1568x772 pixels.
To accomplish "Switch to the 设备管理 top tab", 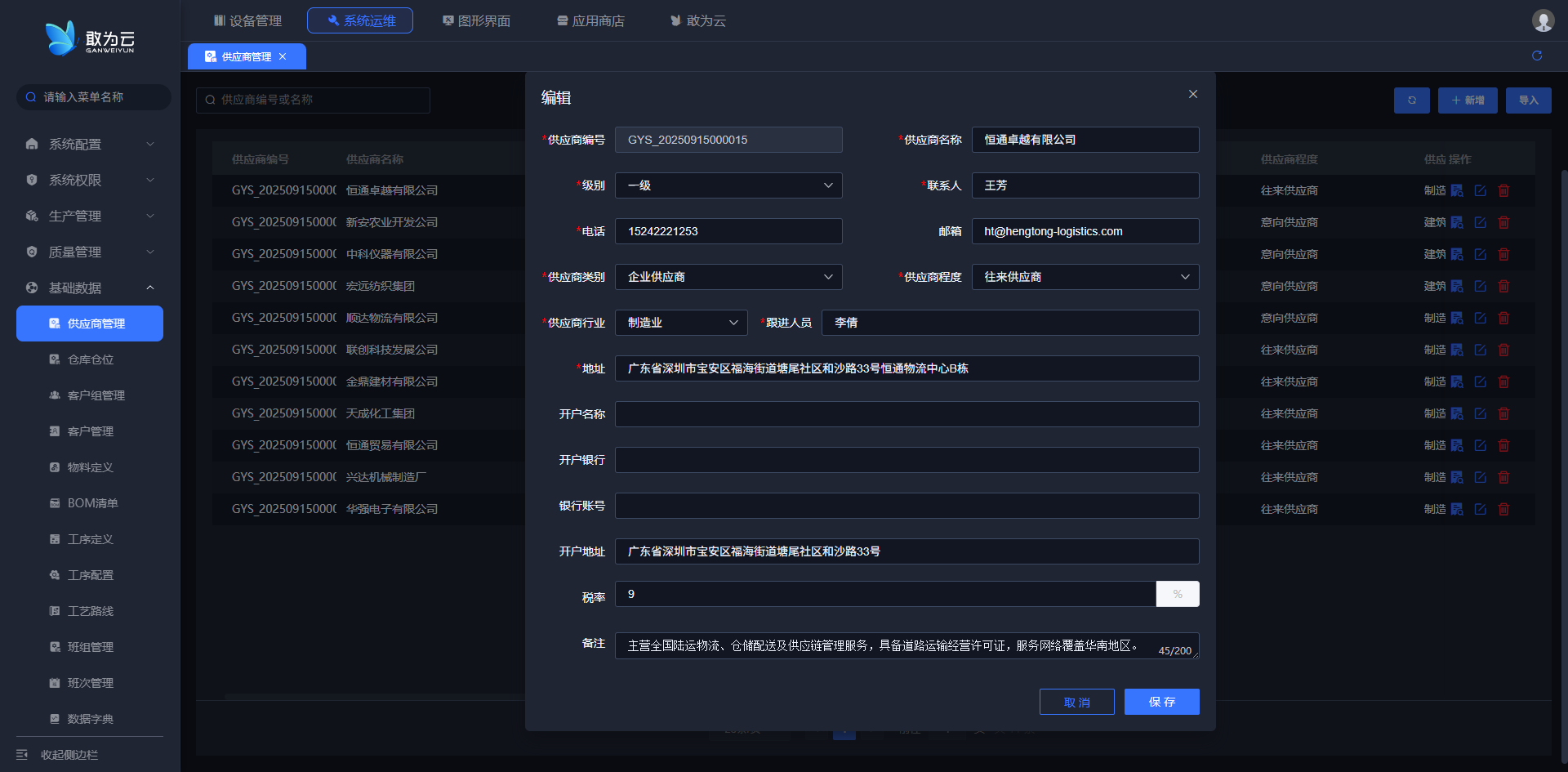I will [247, 20].
